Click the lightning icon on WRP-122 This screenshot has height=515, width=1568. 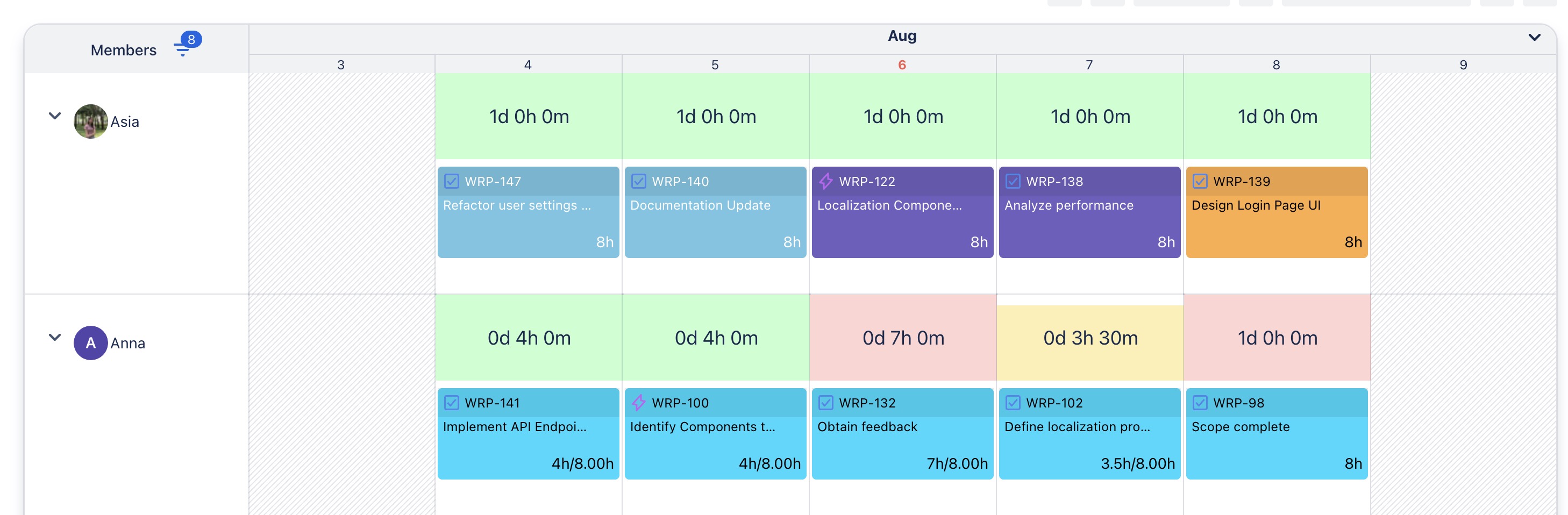click(x=825, y=181)
